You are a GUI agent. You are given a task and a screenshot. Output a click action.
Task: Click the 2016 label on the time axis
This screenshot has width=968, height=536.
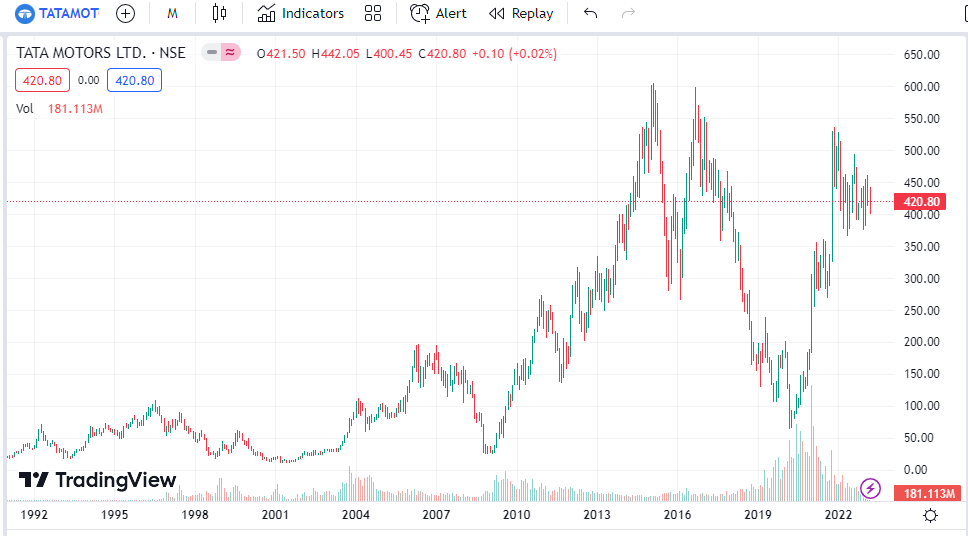click(677, 514)
